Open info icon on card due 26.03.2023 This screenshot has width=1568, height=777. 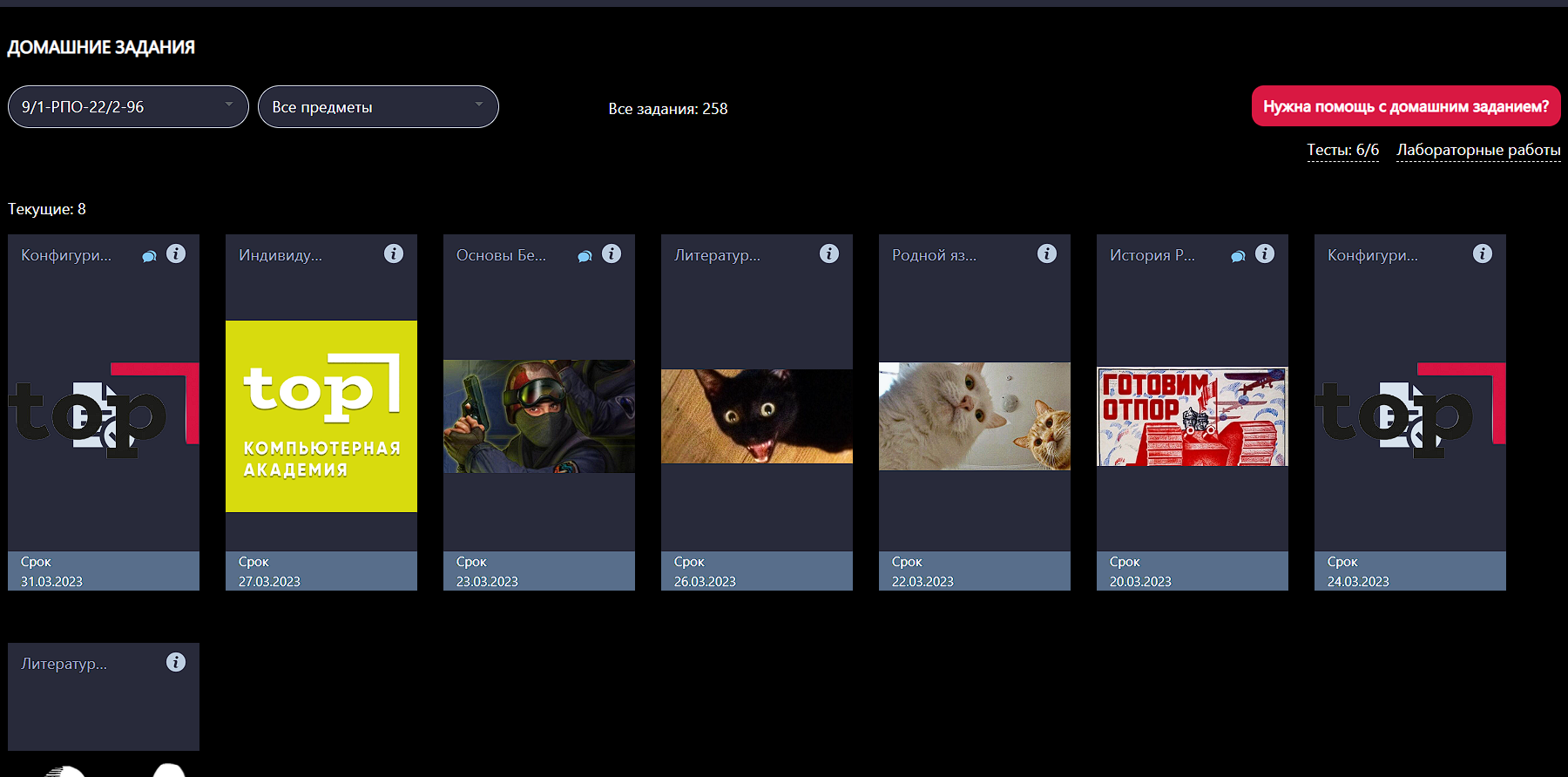coord(829,253)
